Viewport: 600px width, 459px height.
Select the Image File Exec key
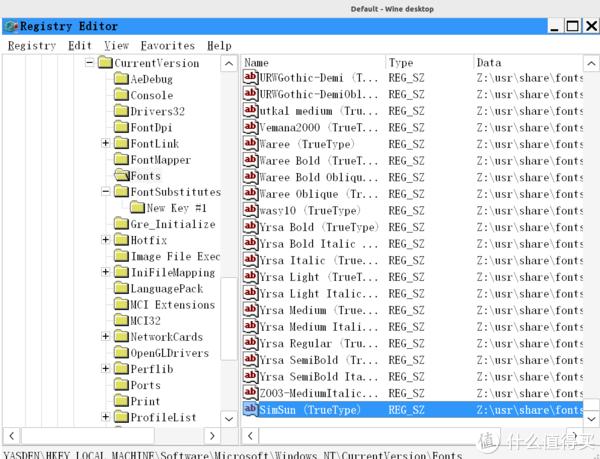pyautogui.click(x=175, y=256)
